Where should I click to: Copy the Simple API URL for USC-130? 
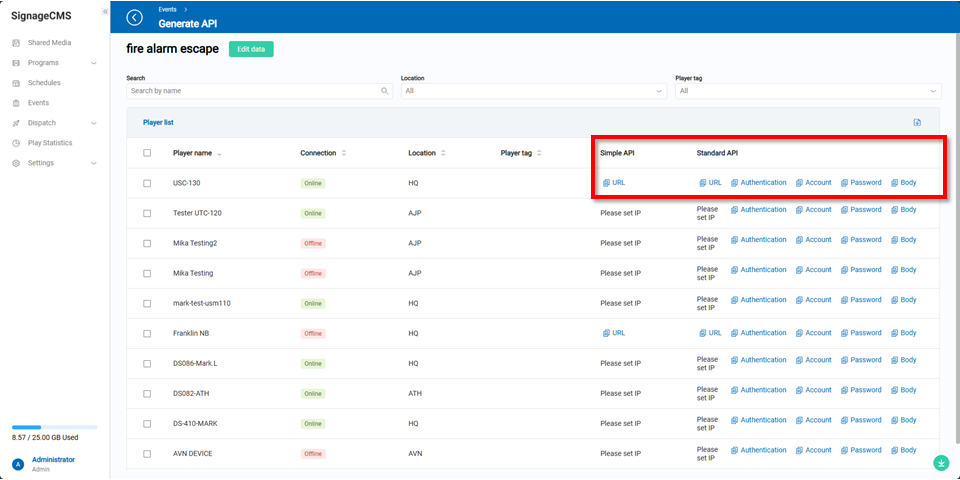(613, 183)
